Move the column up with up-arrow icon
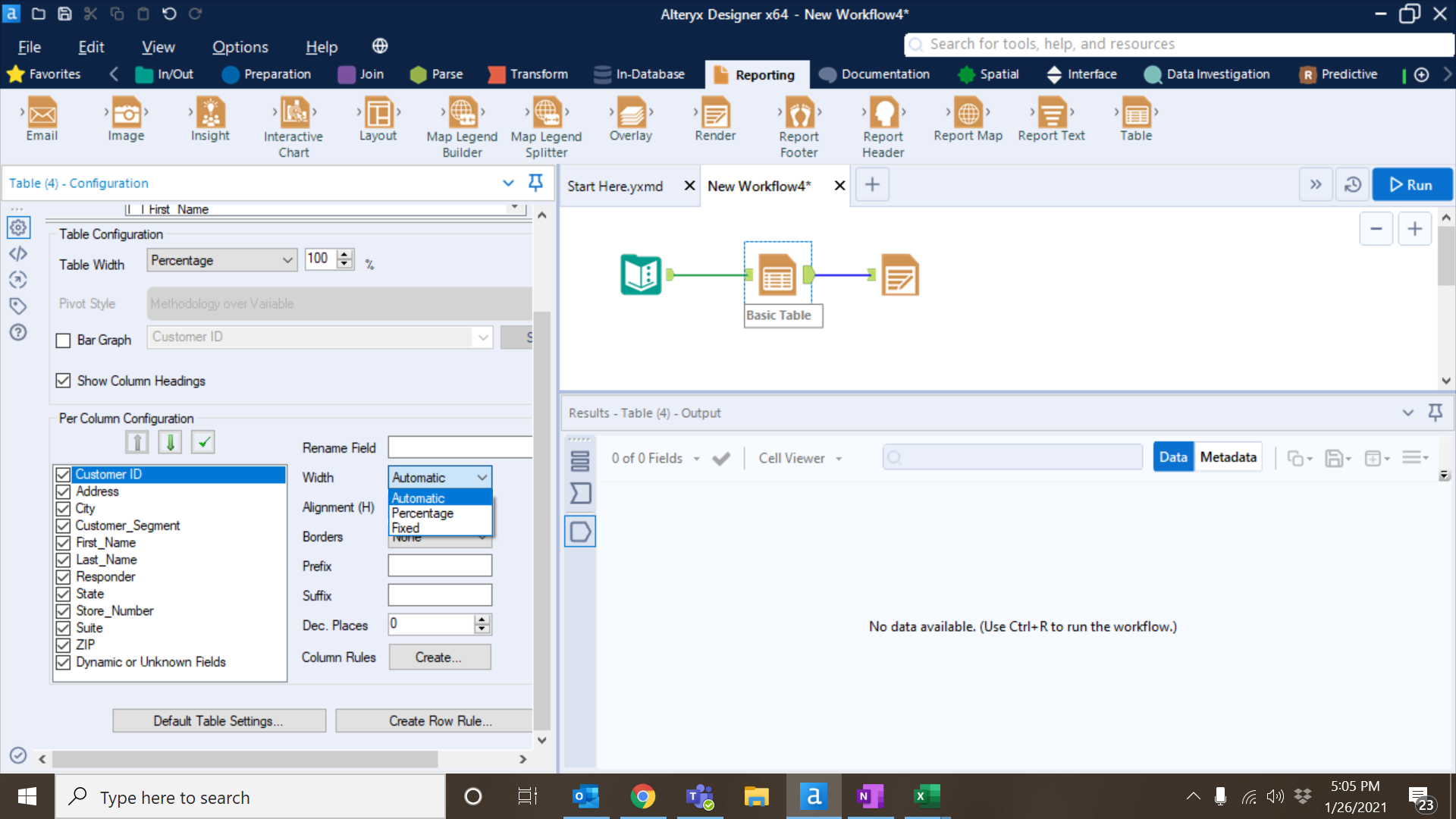This screenshot has height=819, width=1456. [136, 442]
